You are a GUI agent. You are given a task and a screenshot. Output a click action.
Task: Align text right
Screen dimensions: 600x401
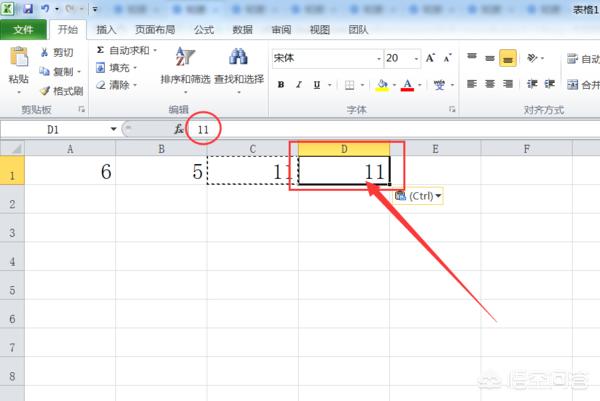click(508, 84)
